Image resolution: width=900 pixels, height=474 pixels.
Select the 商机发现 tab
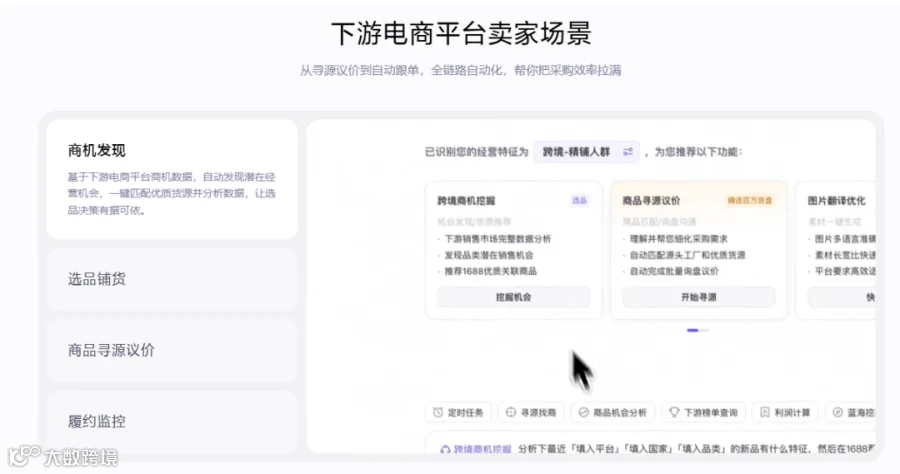172,179
